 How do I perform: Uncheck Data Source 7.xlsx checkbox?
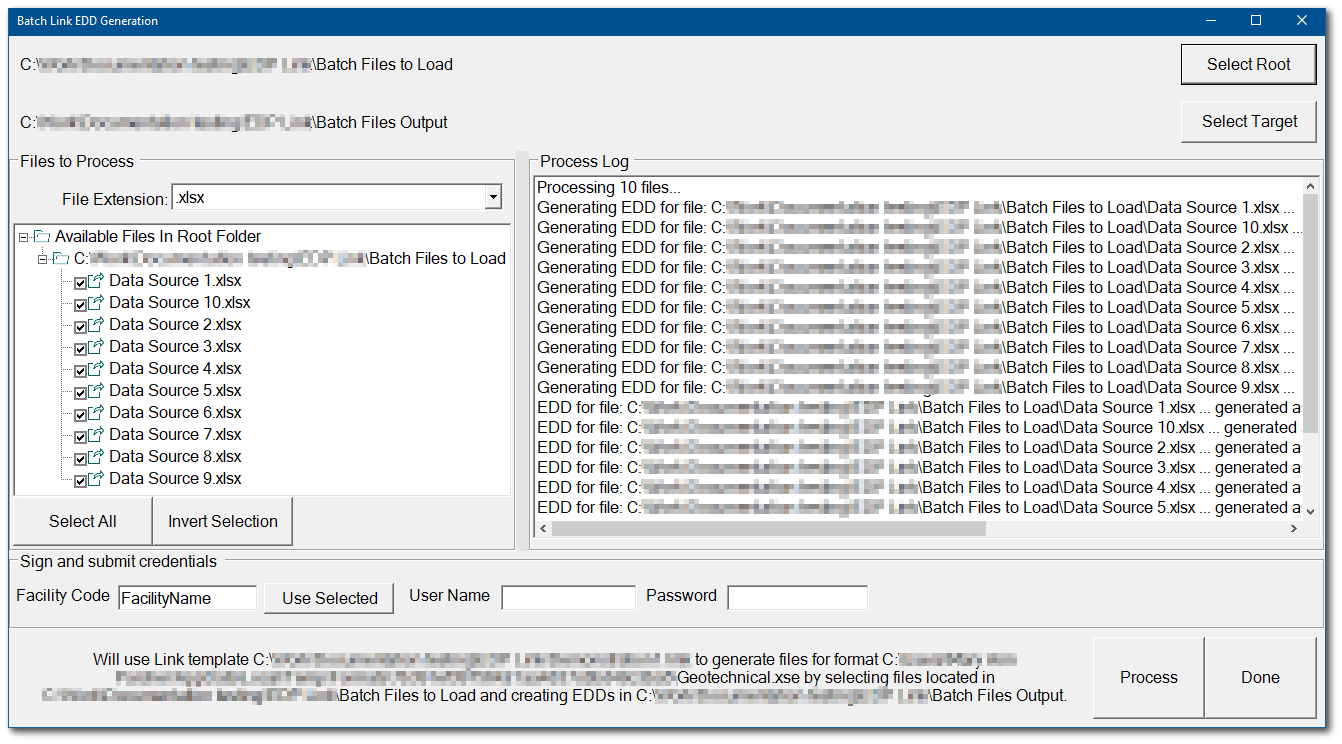pyautogui.click(x=81, y=436)
